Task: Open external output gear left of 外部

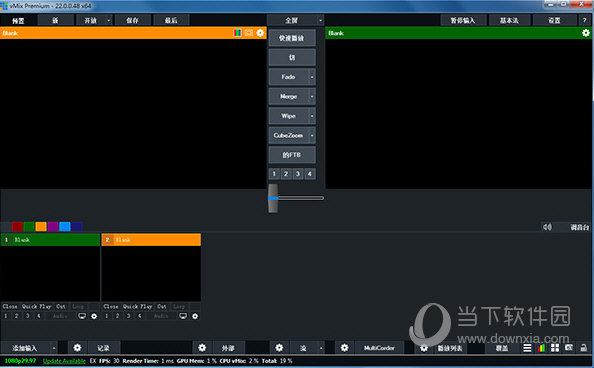Action: click(202, 348)
